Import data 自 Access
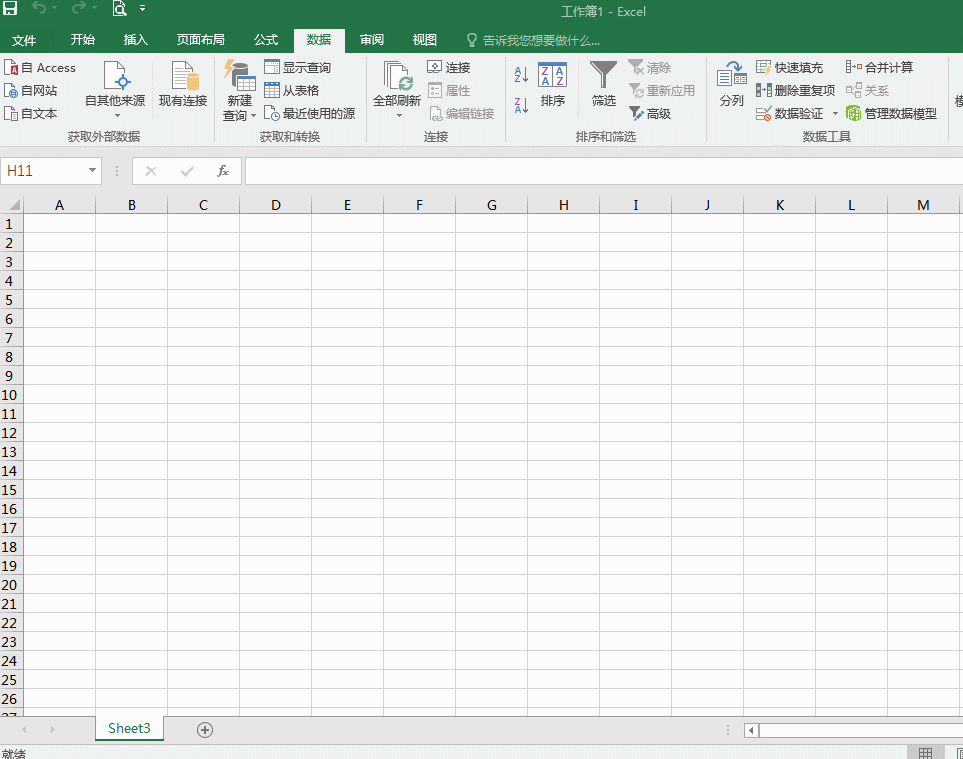This screenshot has width=963, height=759. (41, 68)
